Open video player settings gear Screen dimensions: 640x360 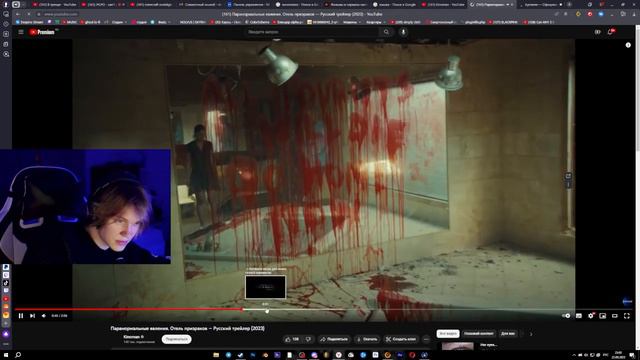(591, 316)
